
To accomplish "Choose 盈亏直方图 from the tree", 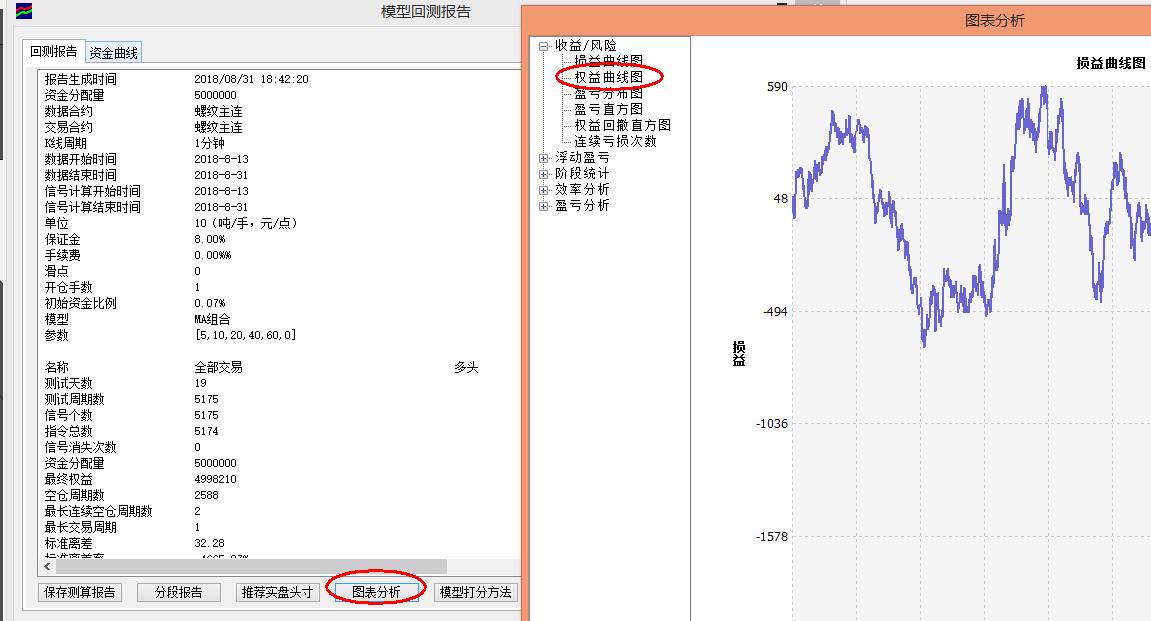I will coord(608,110).
